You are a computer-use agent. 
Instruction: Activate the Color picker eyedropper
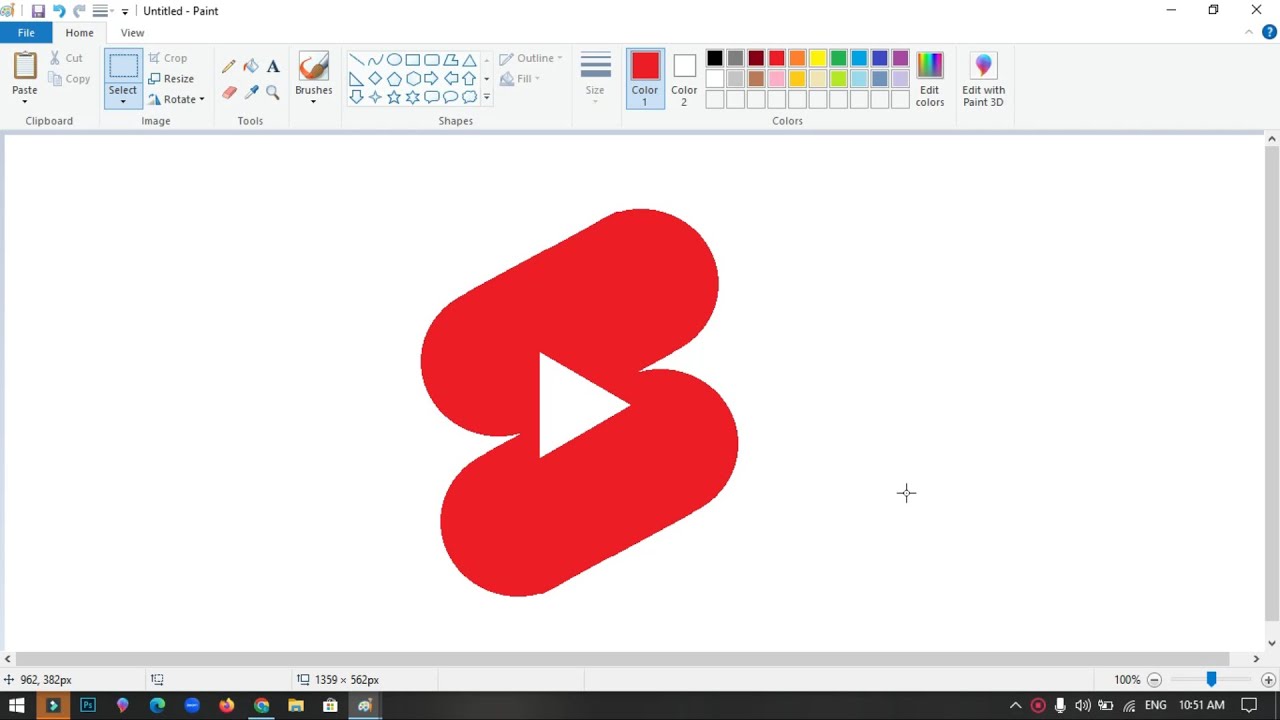pos(251,92)
